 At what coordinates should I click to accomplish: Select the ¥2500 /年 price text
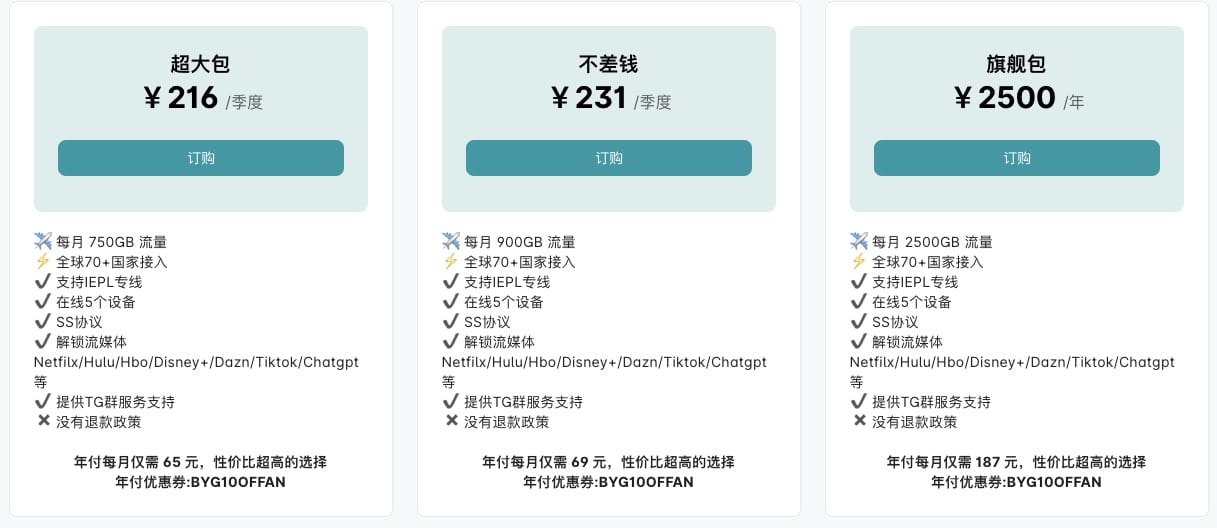(x=1017, y=98)
